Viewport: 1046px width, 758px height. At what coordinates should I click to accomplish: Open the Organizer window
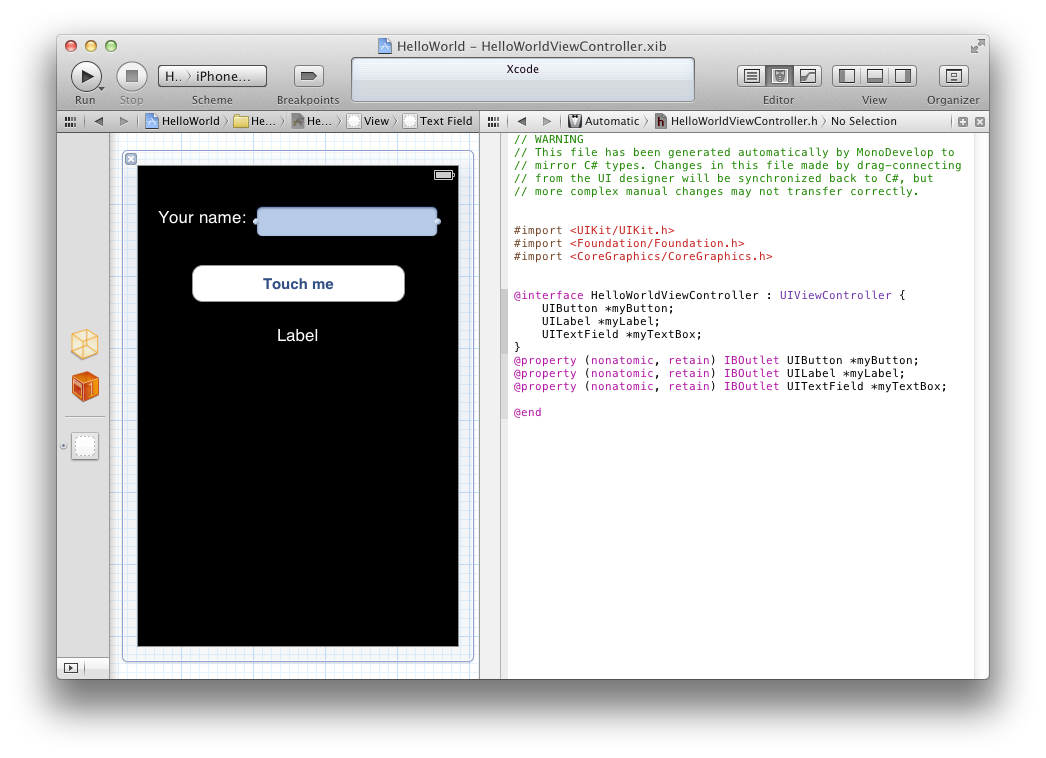point(953,76)
